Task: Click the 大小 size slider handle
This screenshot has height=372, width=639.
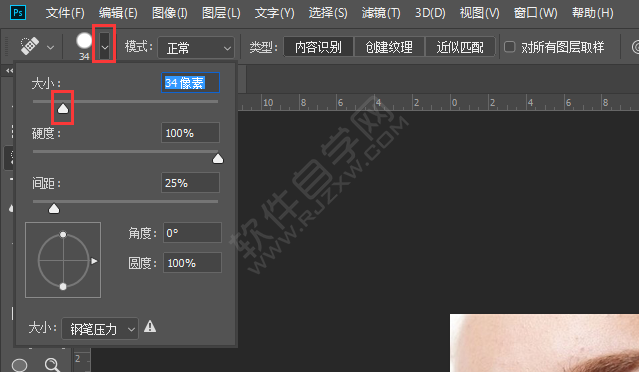Action: tap(63, 108)
